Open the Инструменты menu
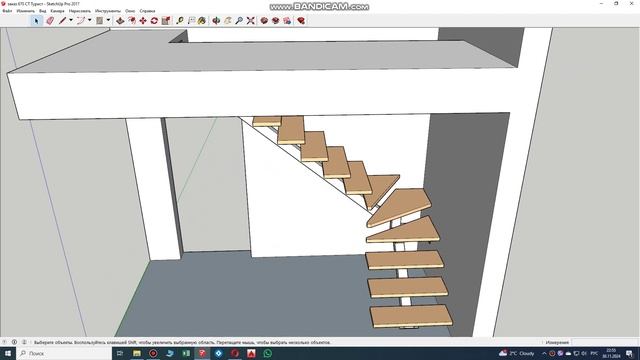Viewport: 640px width, 360px height. pyautogui.click(x=108, y=11)
